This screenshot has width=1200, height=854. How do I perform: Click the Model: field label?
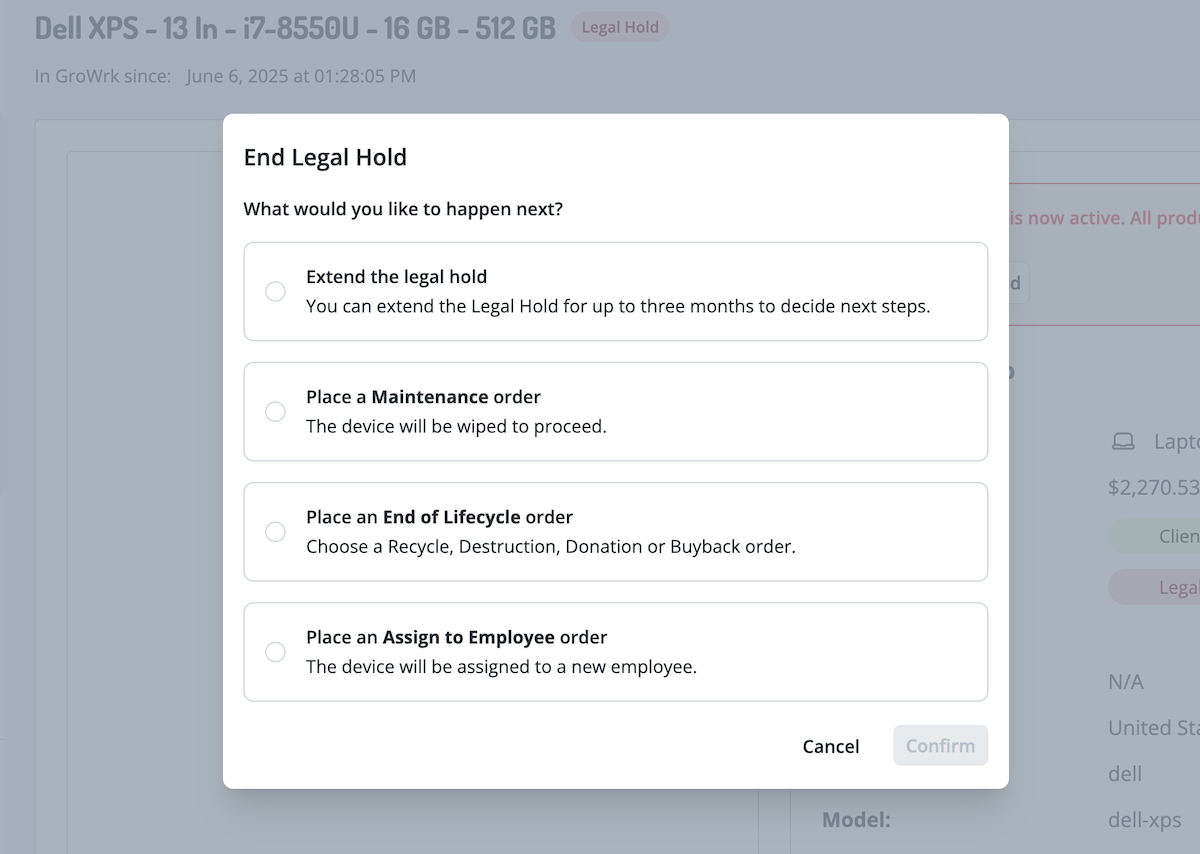[856, 820]
